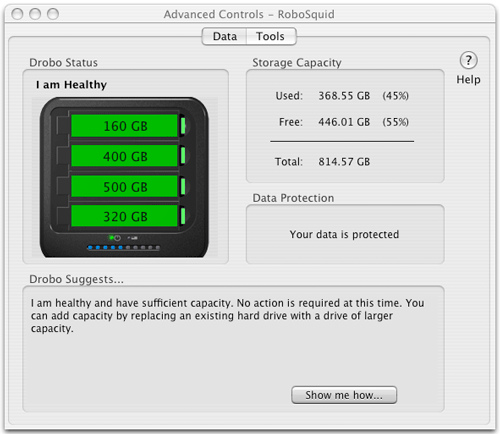Click the window title Advanced Controls – RoboSquid
Viewport: 500px width, 434px height.
[x=249, y=14]
